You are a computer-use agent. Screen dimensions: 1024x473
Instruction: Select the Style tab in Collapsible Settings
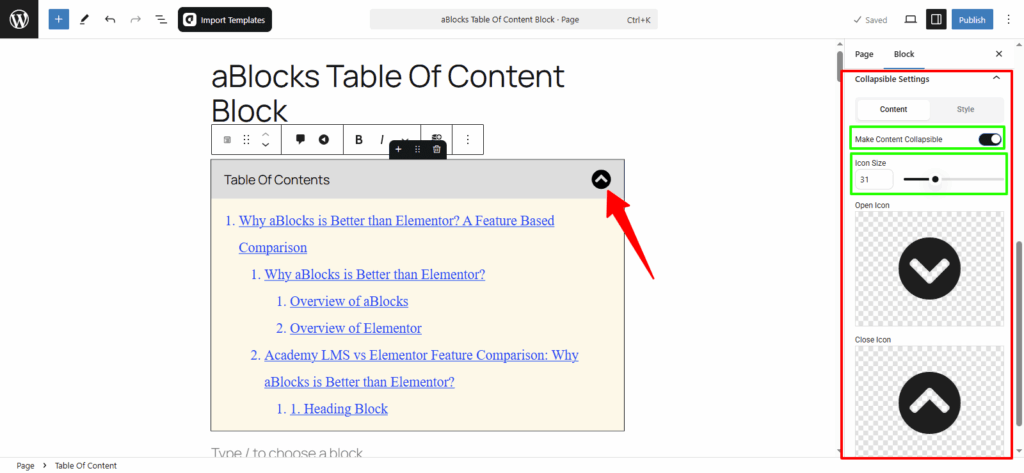[x=965, y=109]
